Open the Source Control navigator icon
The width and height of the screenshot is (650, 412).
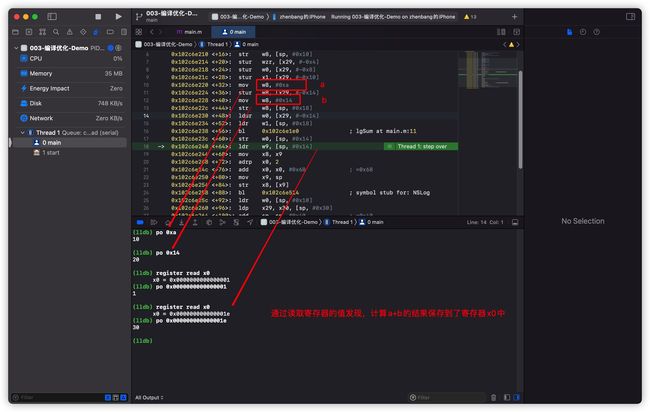[29, 32]
